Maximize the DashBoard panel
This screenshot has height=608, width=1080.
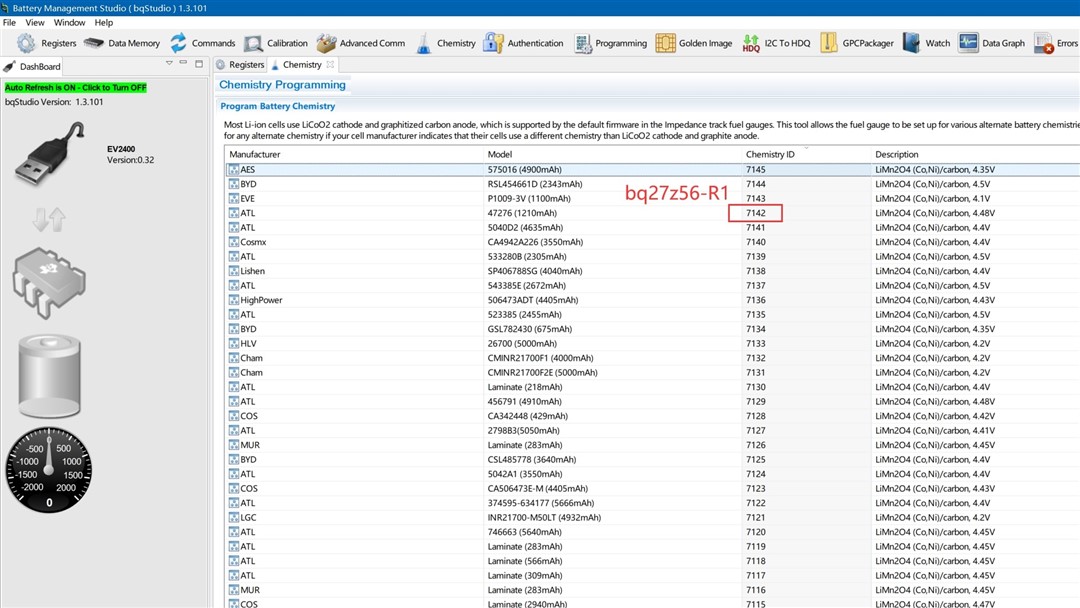199,63
